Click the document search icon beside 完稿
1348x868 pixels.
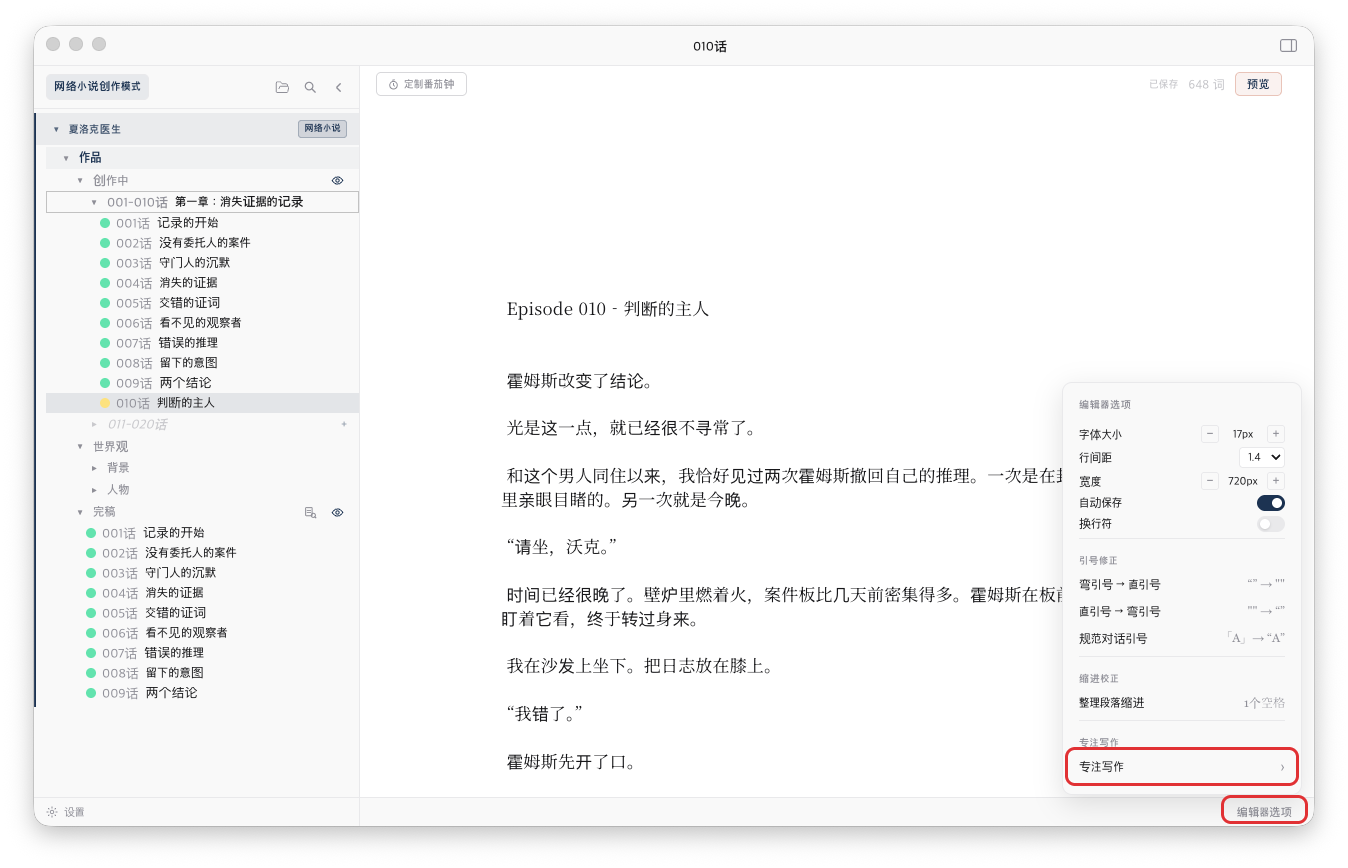pos(310,512)
